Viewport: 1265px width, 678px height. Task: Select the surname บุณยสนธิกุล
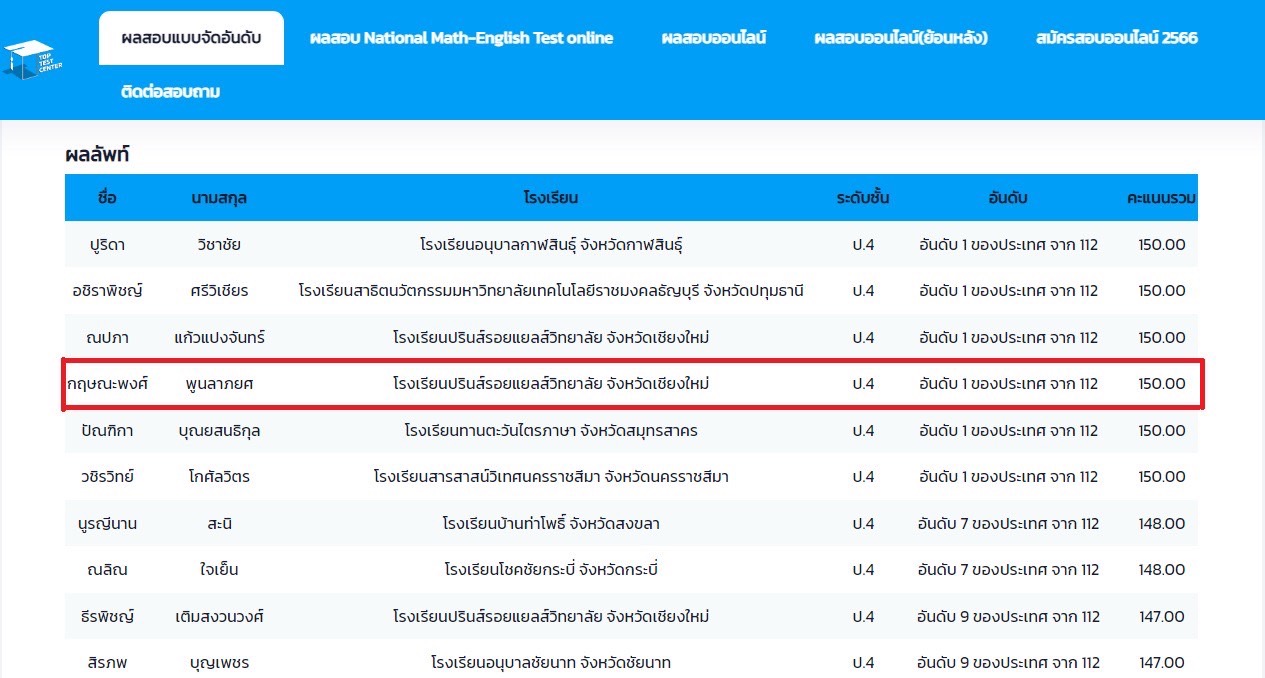[219, 430]
